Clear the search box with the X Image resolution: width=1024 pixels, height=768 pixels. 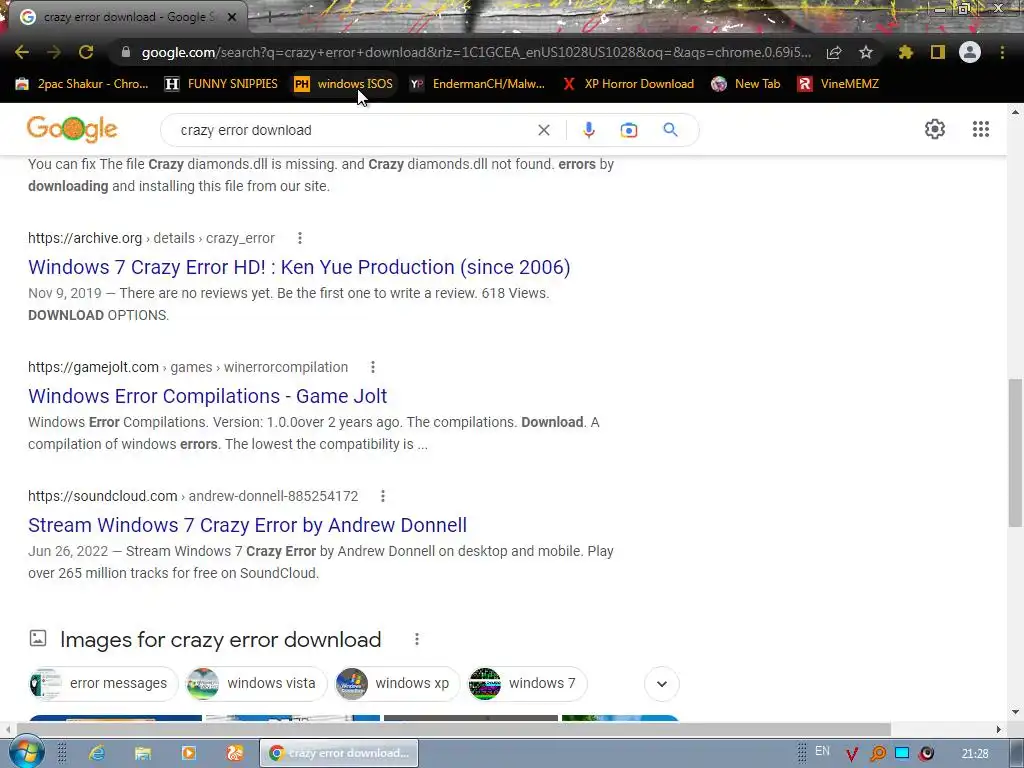click(543, 130)
